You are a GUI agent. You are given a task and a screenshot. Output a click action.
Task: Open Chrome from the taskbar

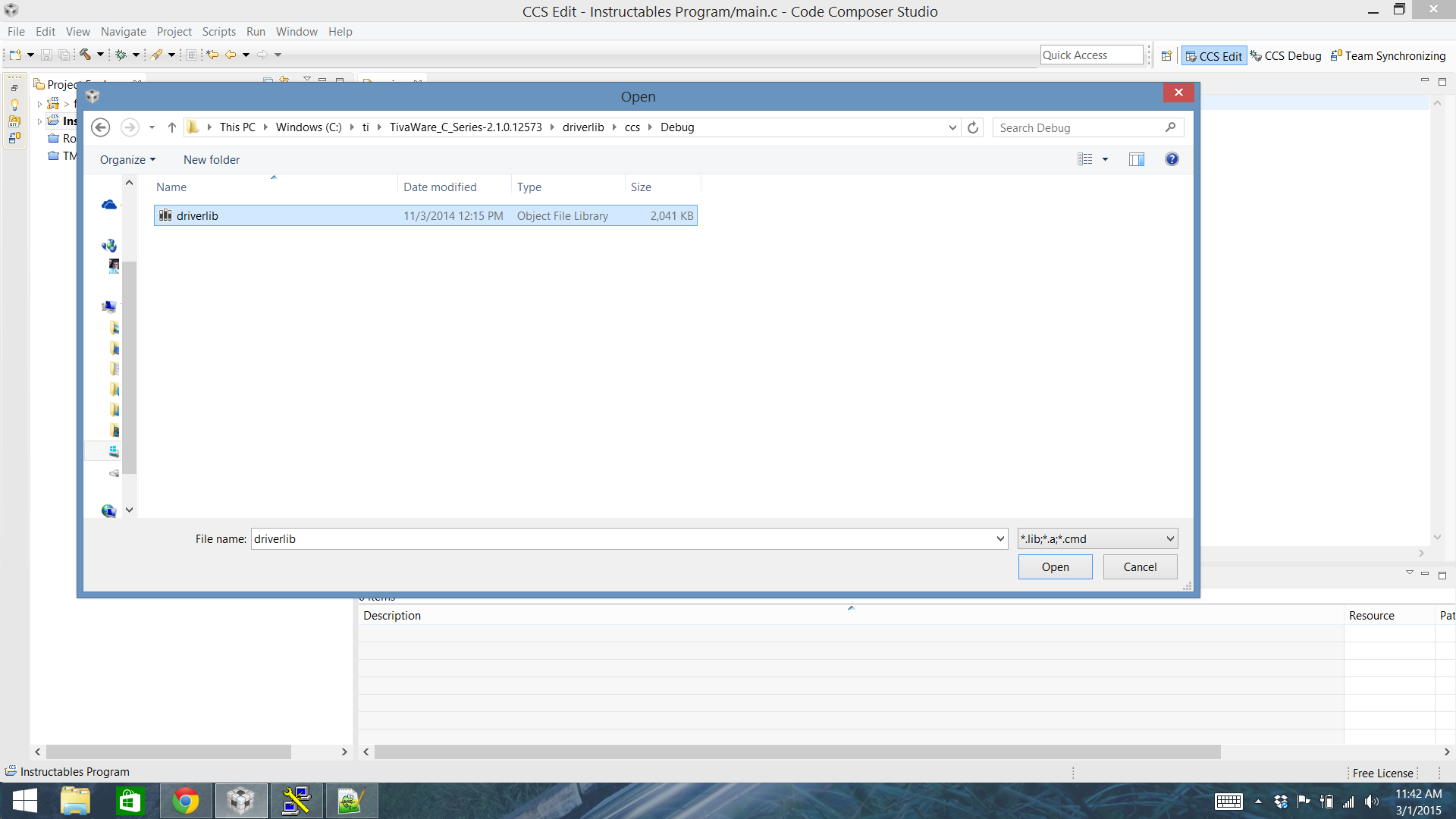[x=186, y=801]
